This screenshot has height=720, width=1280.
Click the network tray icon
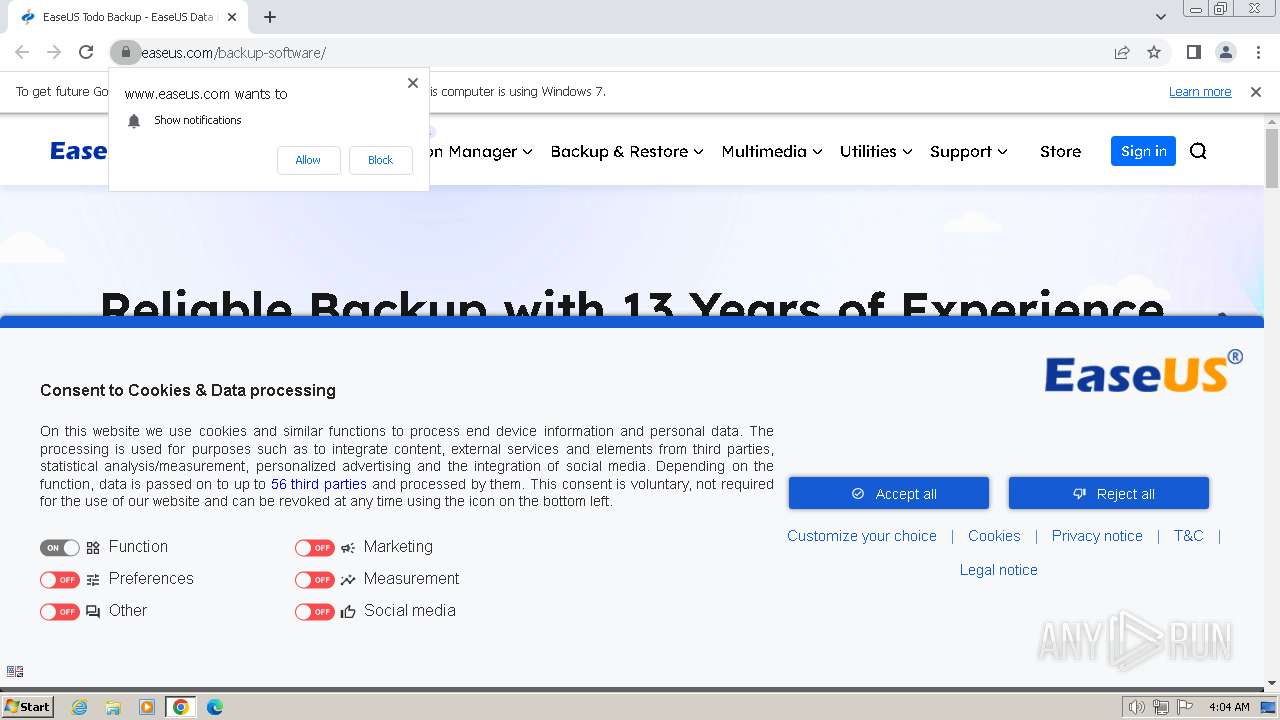[x=1161, y=707]
